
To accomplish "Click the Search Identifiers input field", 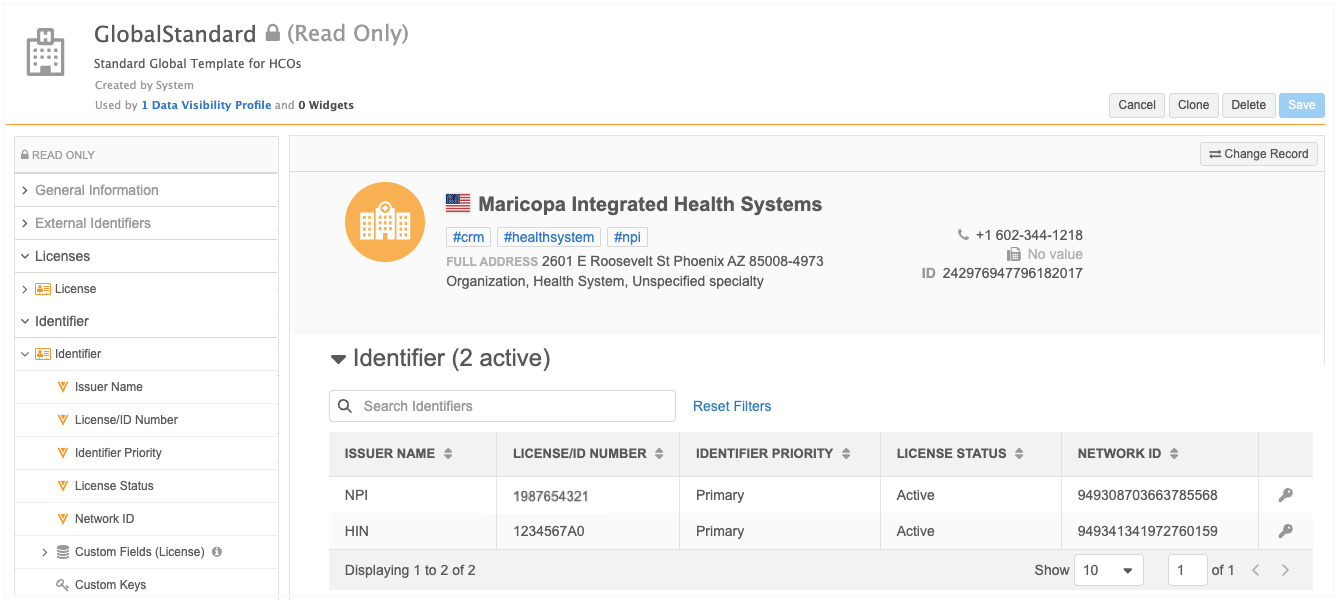I will [x=502, y=406].
